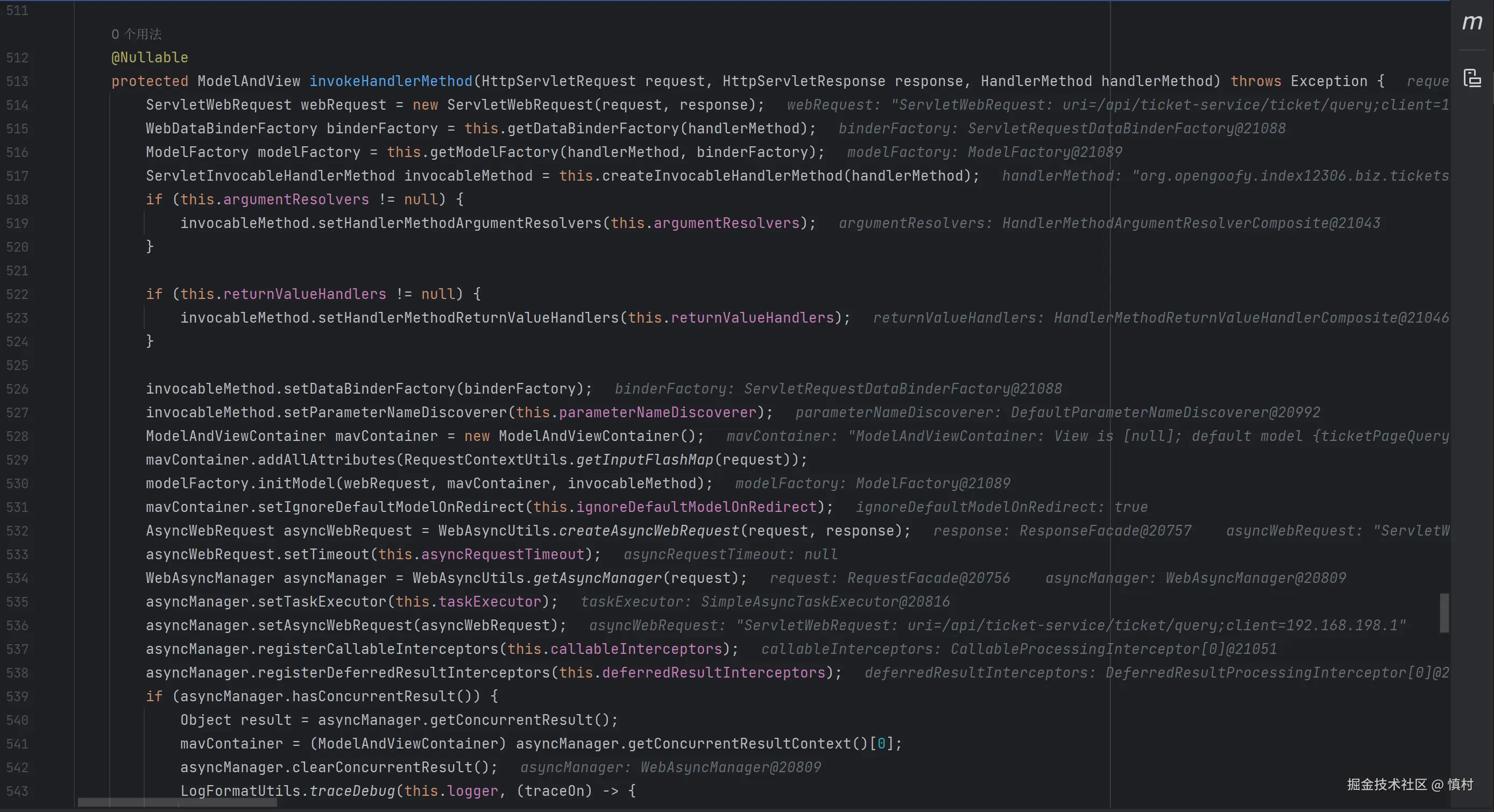The width and height of the screenshot is (1494, 812).
Task: Click the ignoreDefaultModelOnRedirect: true inline hint
Action: [1002, 507]
